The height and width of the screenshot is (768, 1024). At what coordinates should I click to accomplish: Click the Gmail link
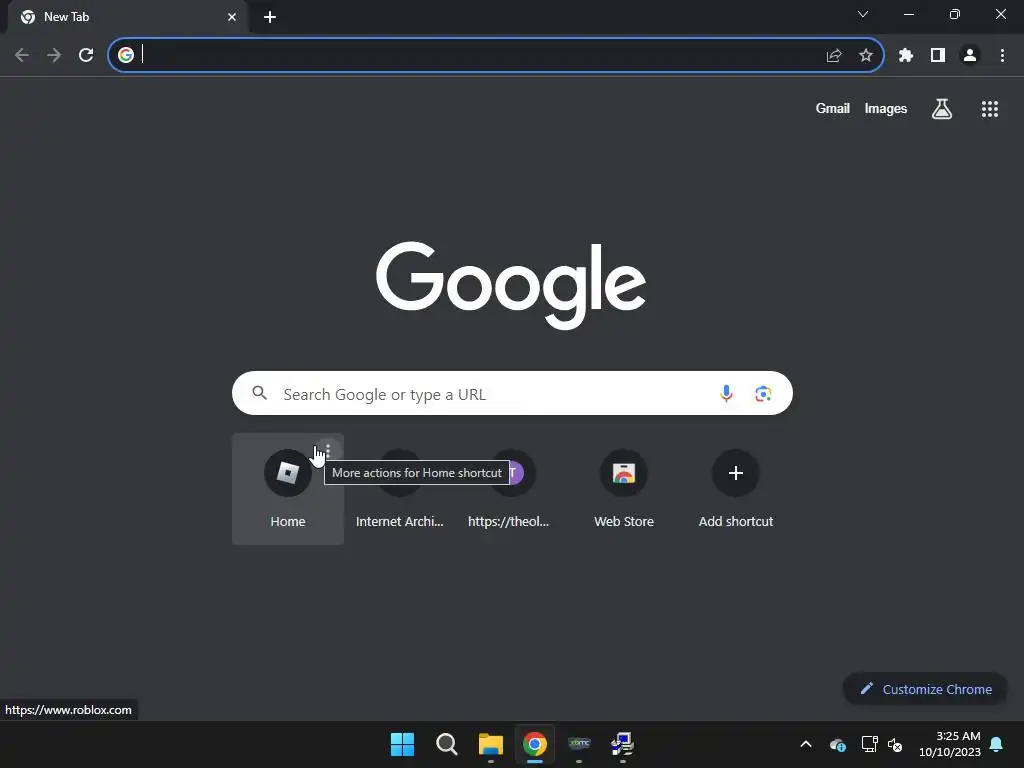pyautogui.click(x=832, y=108)
